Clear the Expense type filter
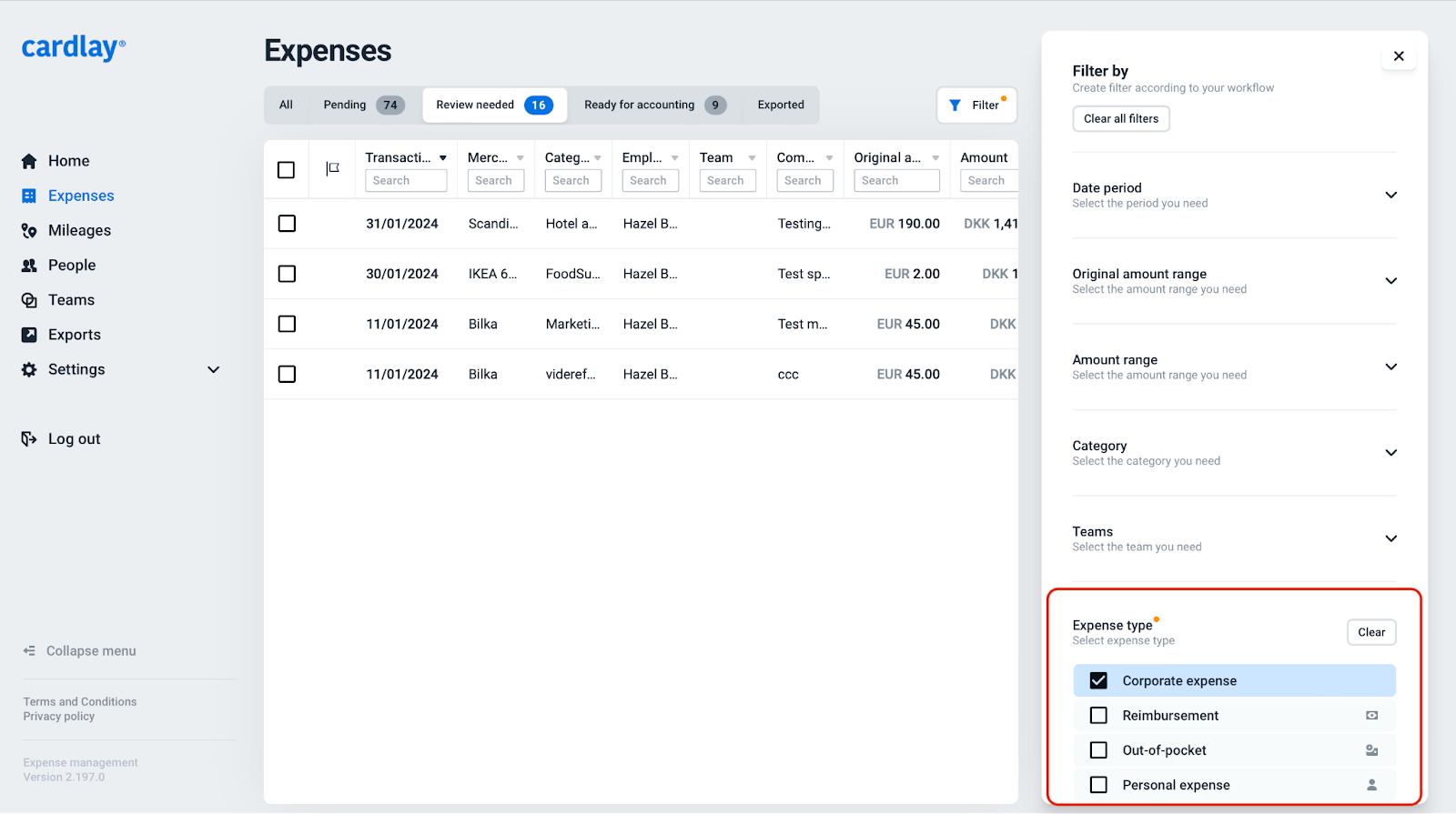This screenshot has height=814, width=1456. [1371, 633]
